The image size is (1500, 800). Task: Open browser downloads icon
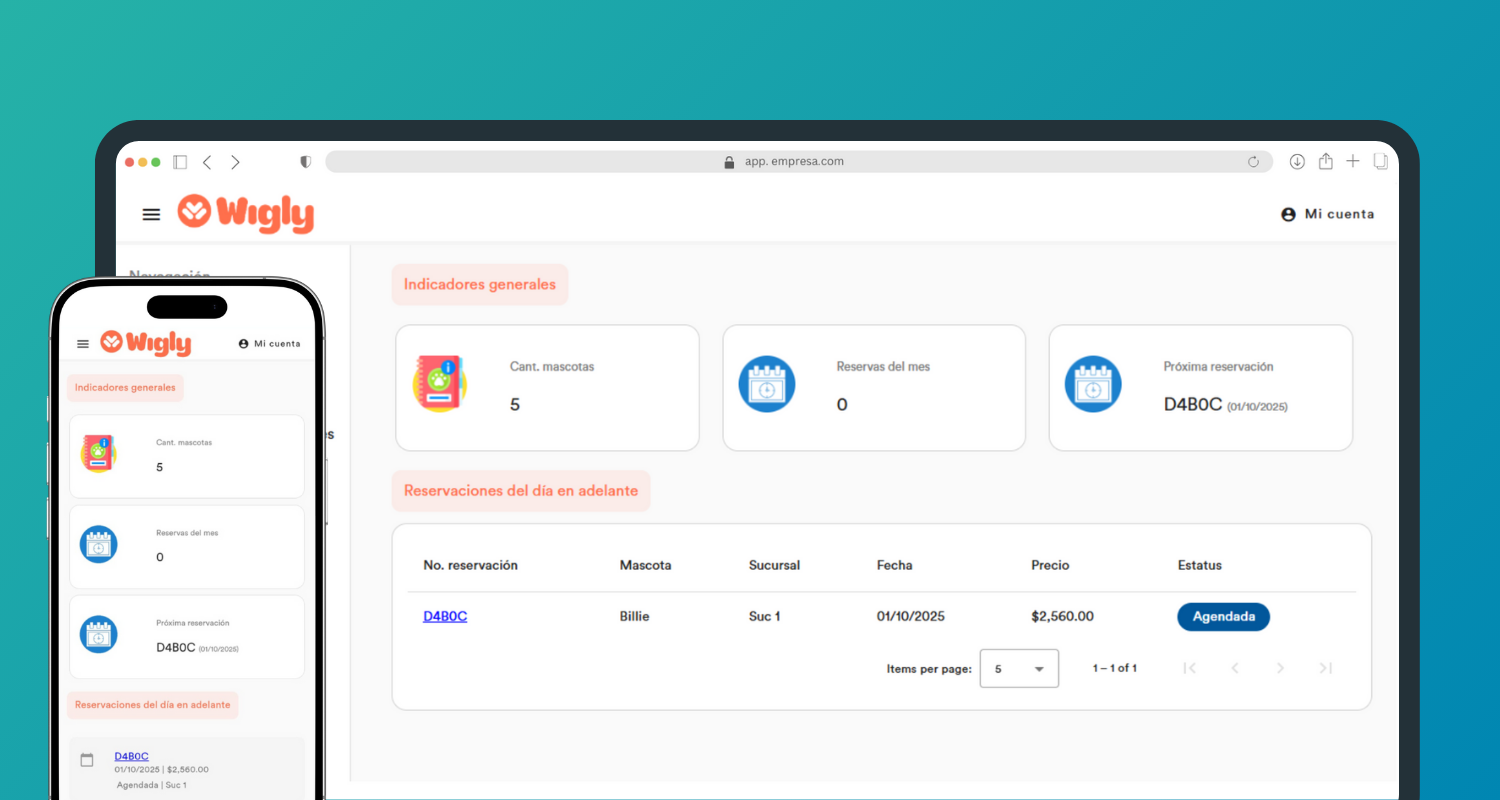coord(1297,161)
